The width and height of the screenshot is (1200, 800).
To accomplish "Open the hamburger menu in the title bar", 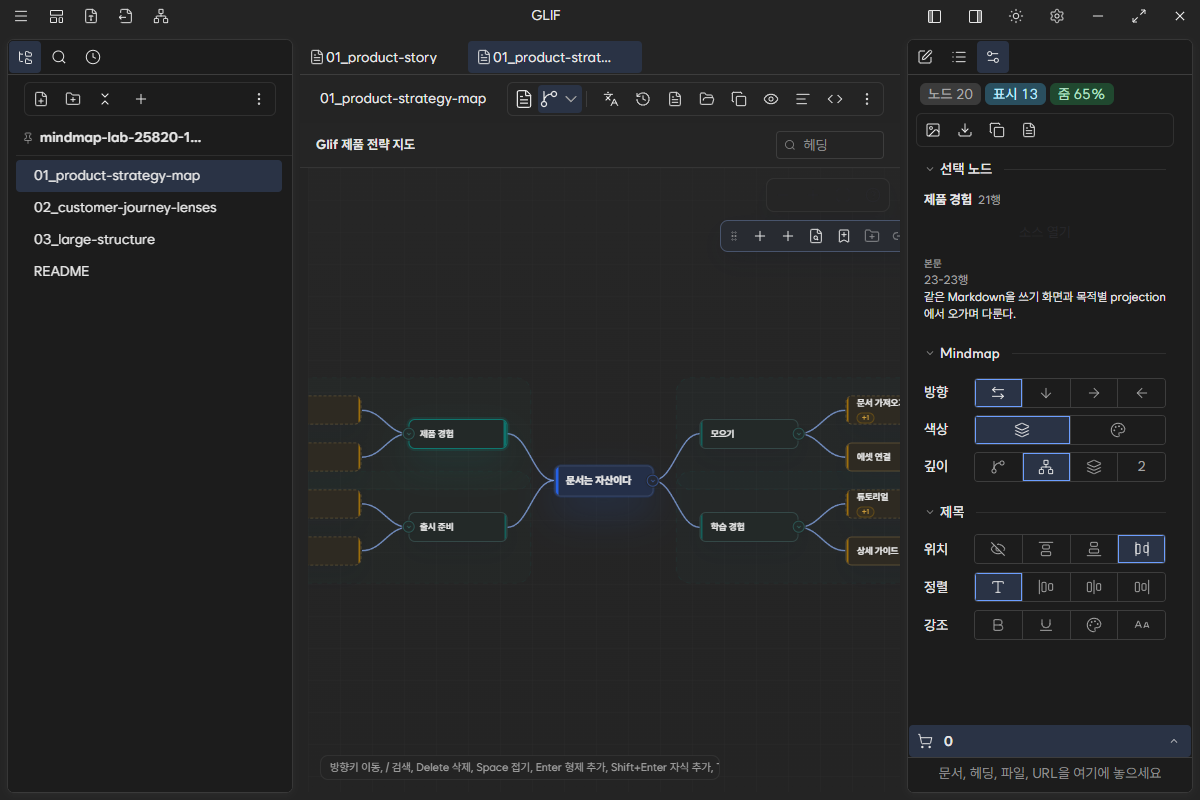I will (x=21, y=16).
